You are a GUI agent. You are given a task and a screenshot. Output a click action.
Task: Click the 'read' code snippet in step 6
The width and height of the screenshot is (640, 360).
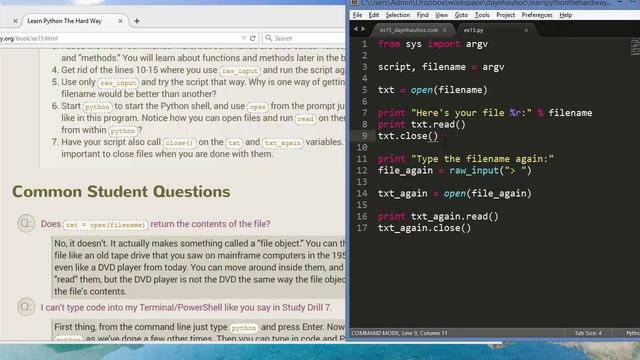[305, 119]
